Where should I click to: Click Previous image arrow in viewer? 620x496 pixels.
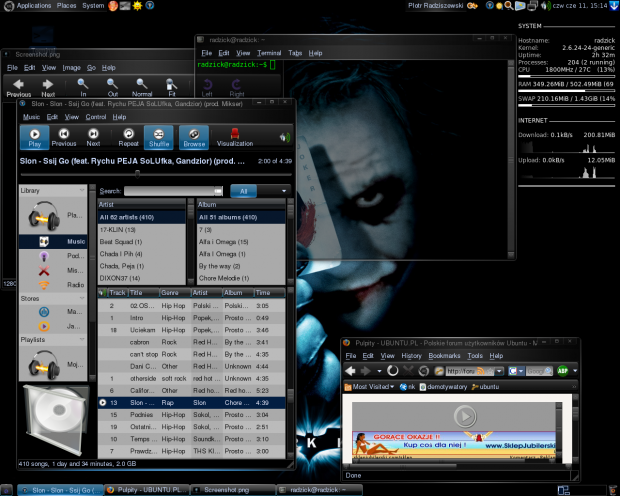coord(19,88)
